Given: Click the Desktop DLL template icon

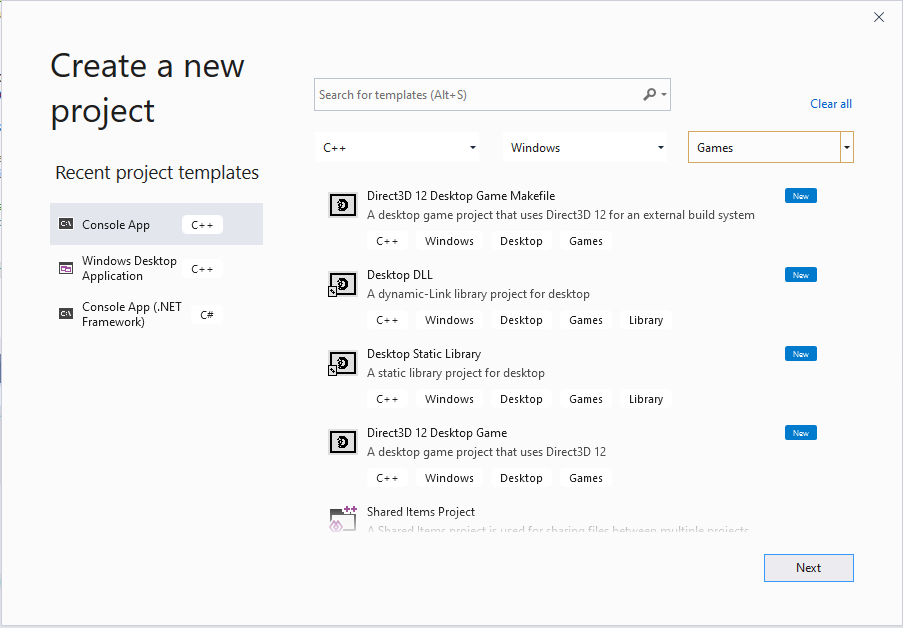Looking at the screenshot, I should tap(343, 284).
